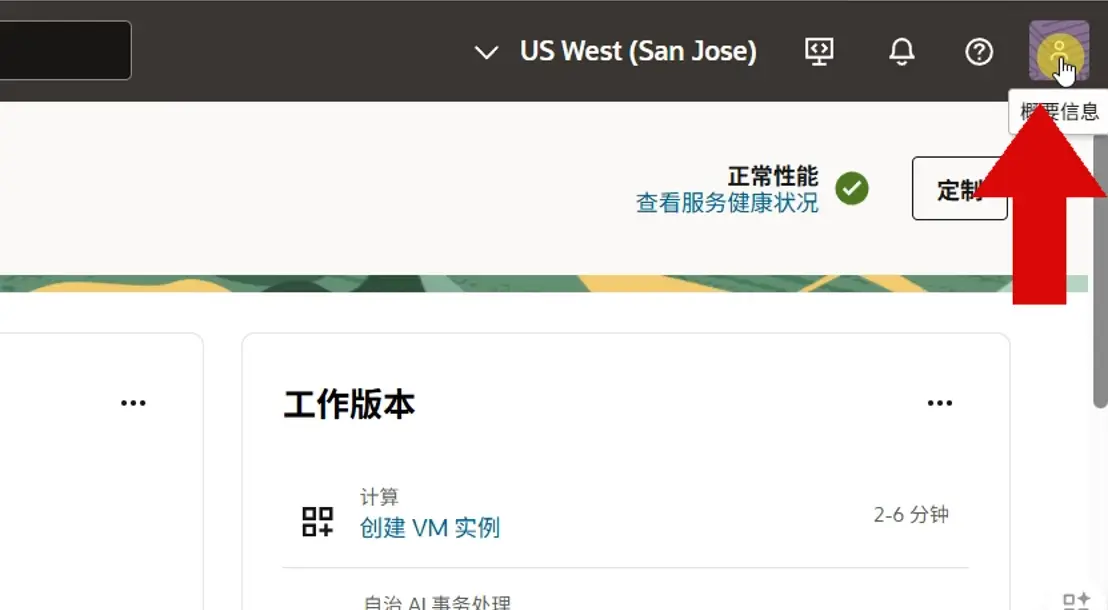
Task: Click the 工作版本 heading
Action: click(349, 404)
